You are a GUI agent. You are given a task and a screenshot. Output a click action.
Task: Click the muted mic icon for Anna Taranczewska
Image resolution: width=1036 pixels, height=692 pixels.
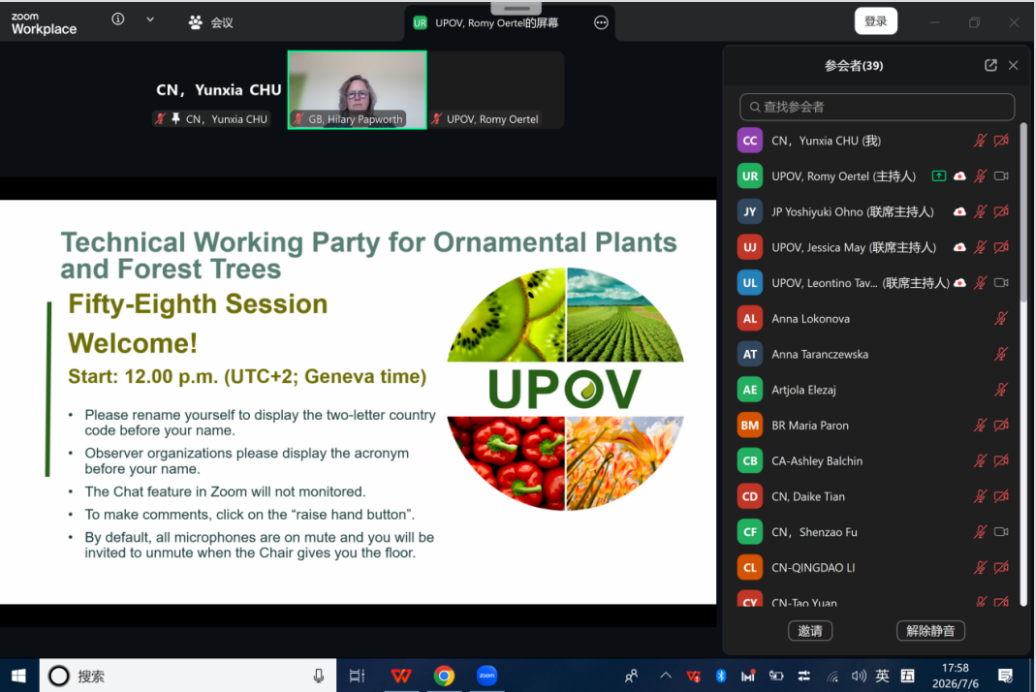coord(1001,354)
